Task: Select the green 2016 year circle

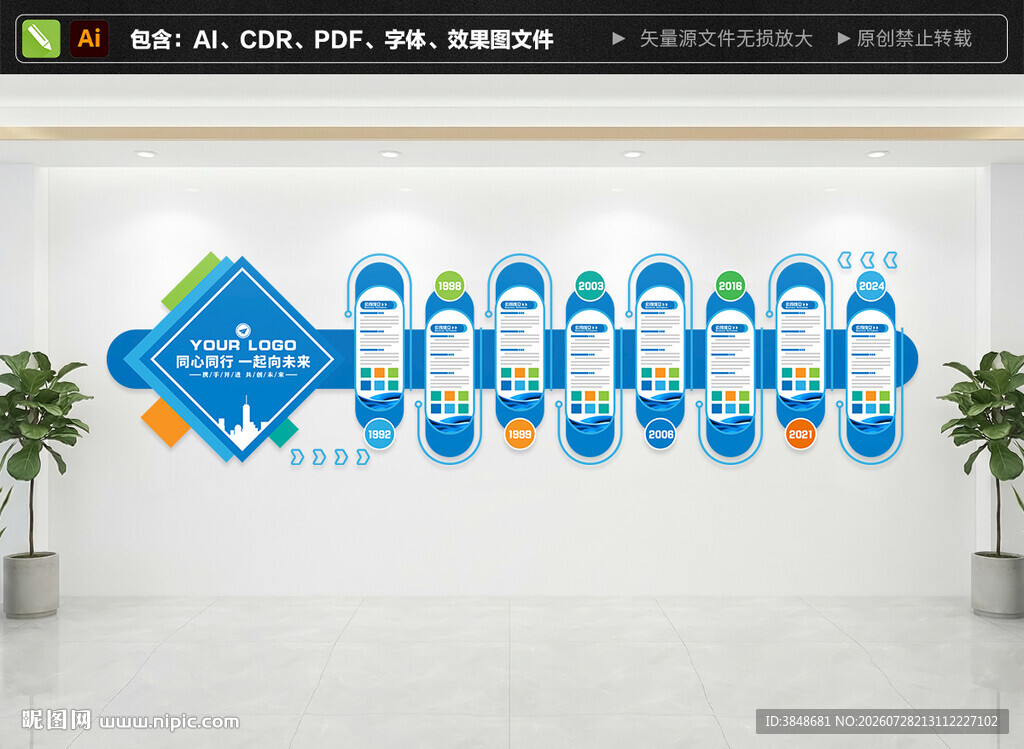Action: coord(730,285)
